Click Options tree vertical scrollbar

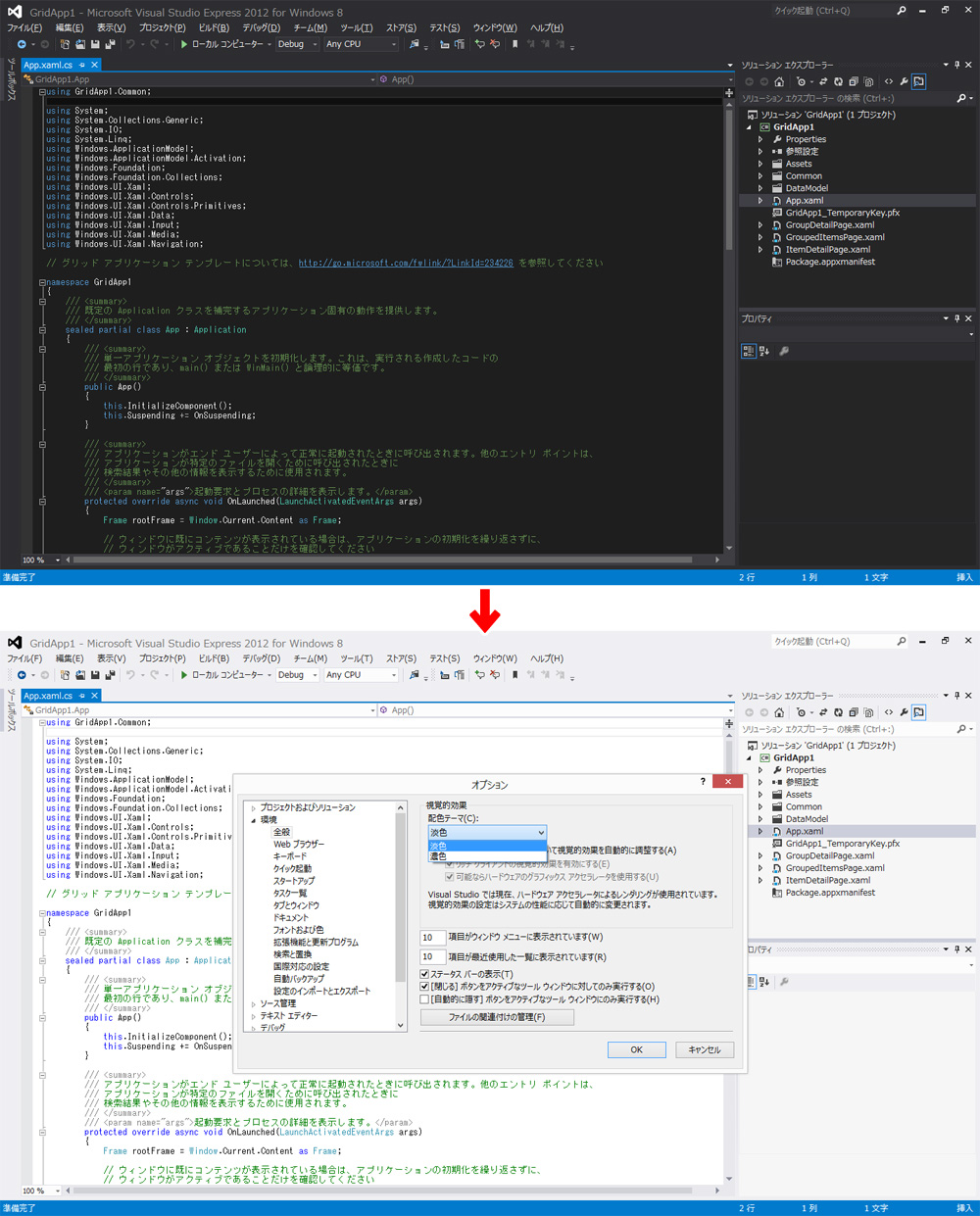(x=401, y=916)
